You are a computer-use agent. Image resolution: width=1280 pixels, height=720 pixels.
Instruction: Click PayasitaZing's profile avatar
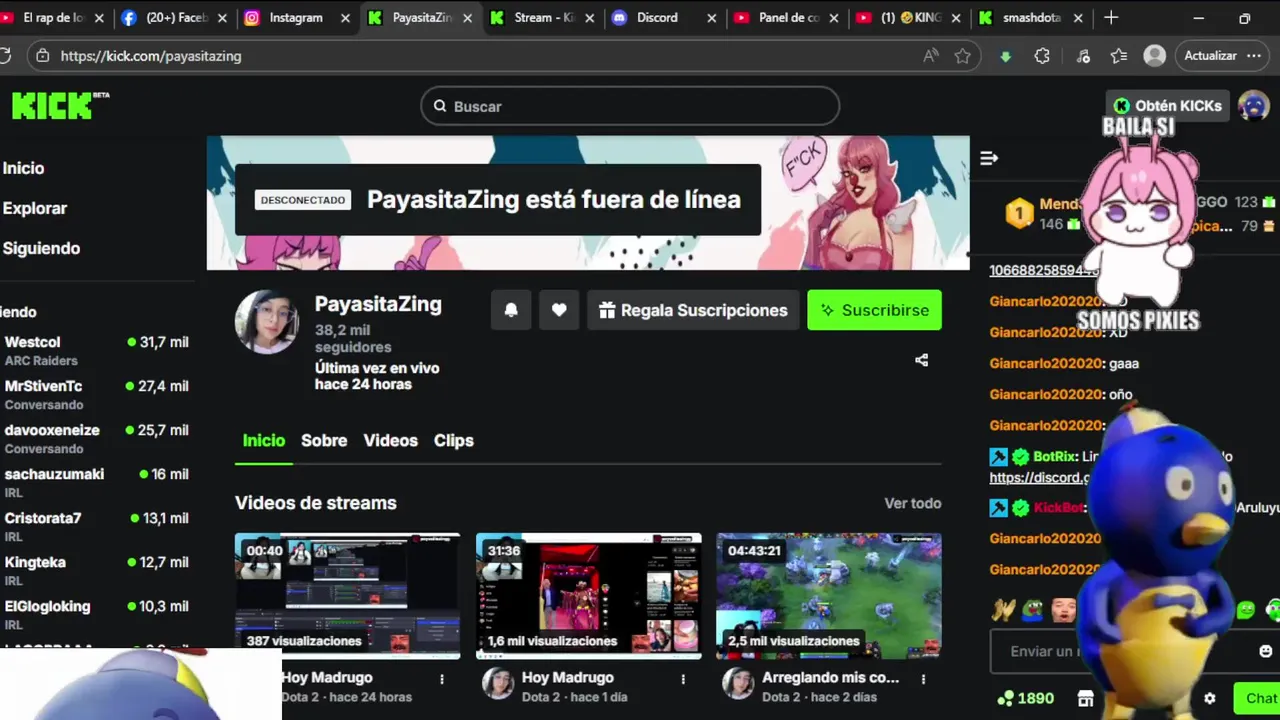click(266, 322)
